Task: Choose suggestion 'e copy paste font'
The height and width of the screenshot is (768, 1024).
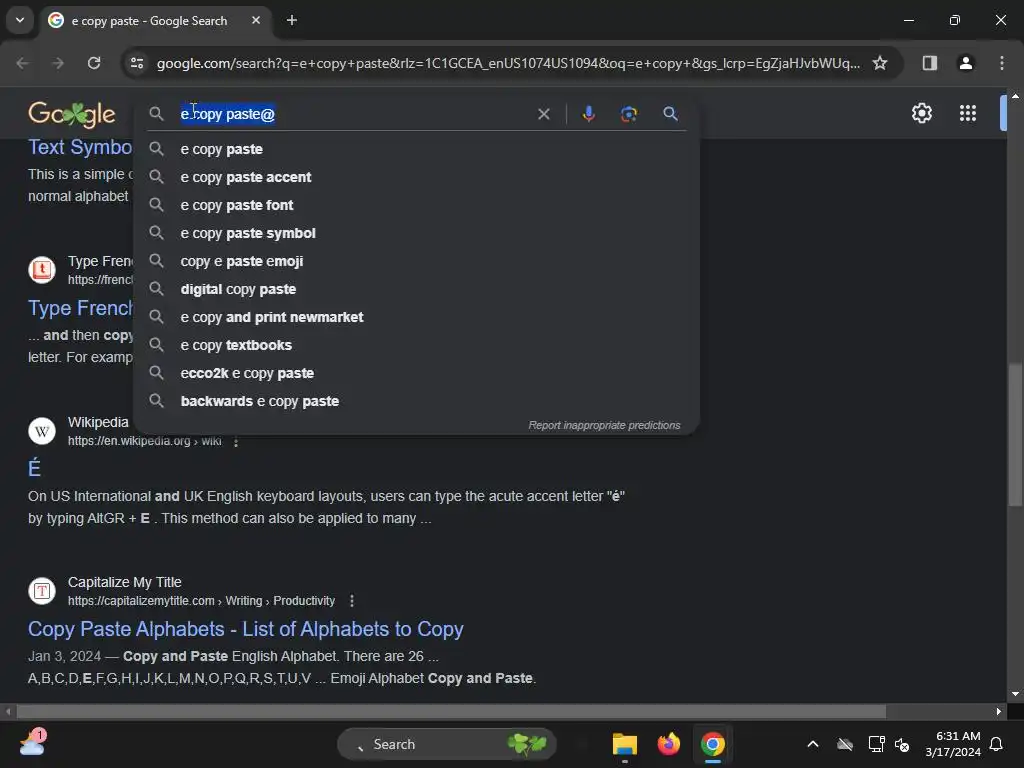Action: [x=417, y=205]
